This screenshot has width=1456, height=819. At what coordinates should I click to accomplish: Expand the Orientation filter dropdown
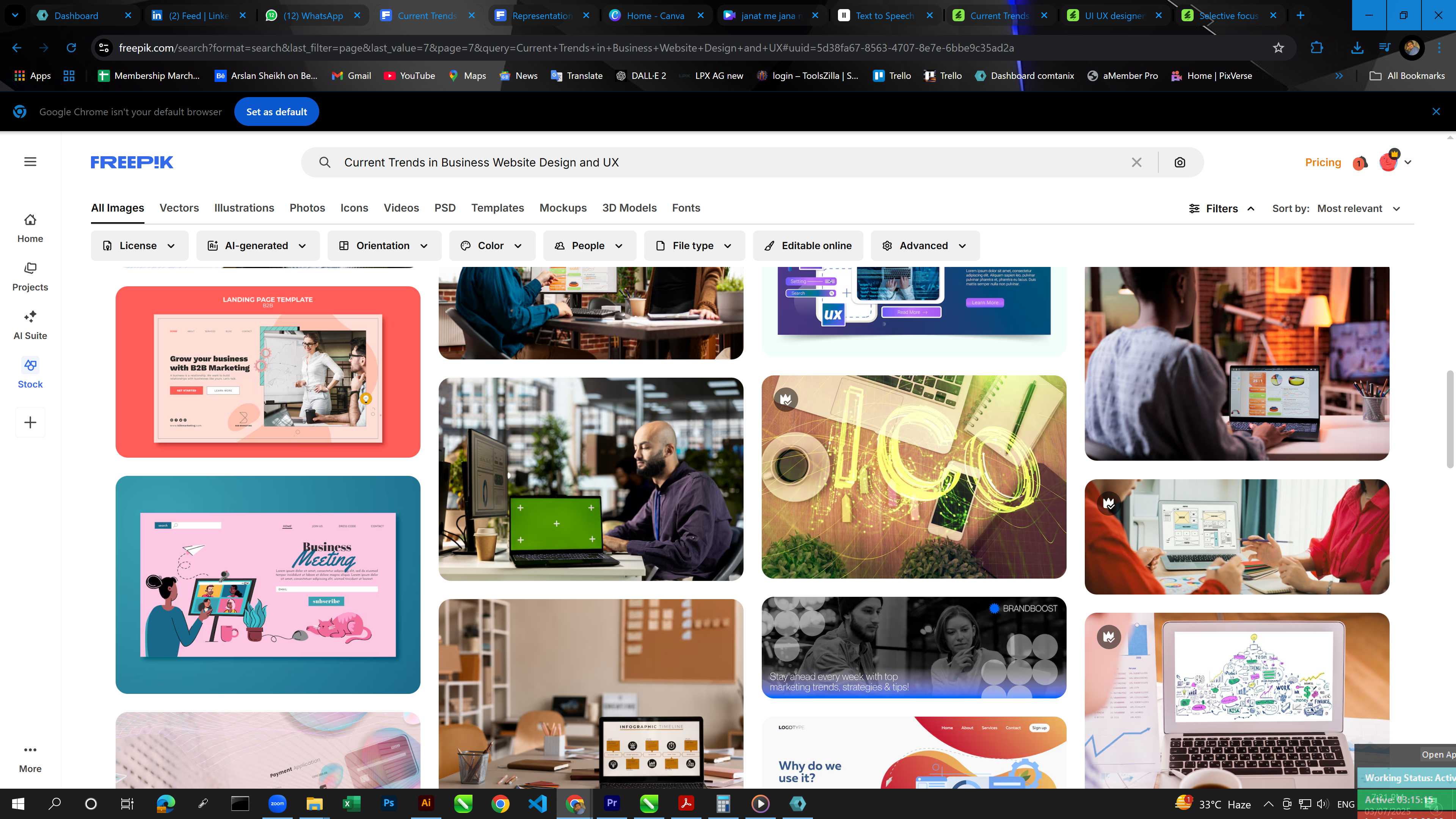coord(384,245)
